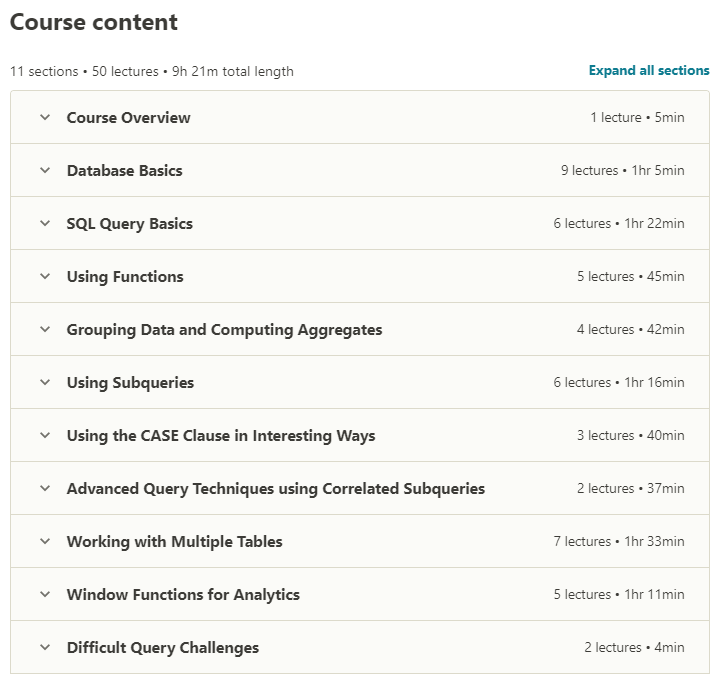This screenshot has width=718, height=679.
Task: Open the Database Basics section title
Action: 124,171
